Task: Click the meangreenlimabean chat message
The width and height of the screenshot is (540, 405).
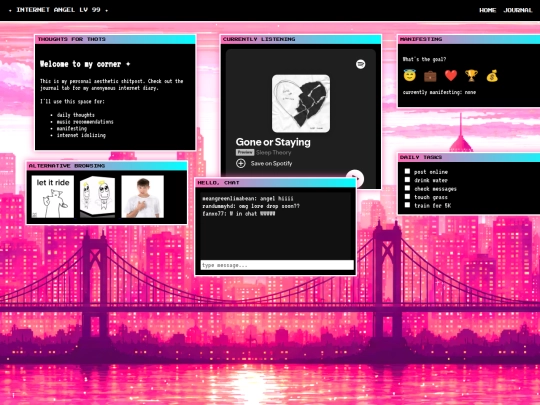Action: pos(248,199)
